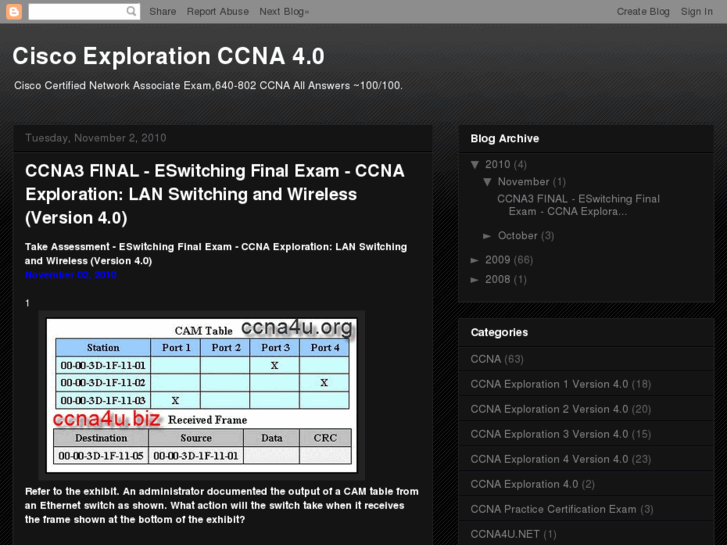Expand the October archive triangle

pyautogui.click(x=487, y=236)
